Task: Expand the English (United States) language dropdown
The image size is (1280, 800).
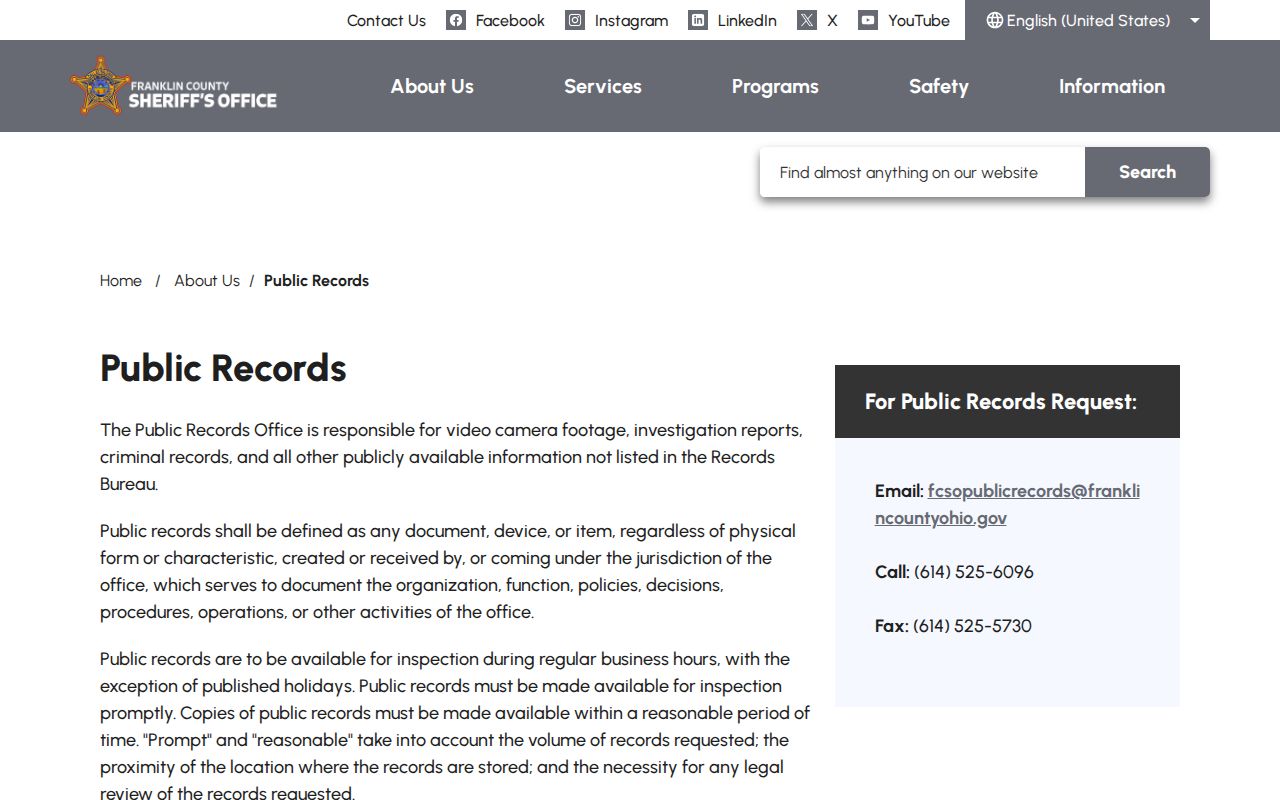Action: pos(1087,20)
